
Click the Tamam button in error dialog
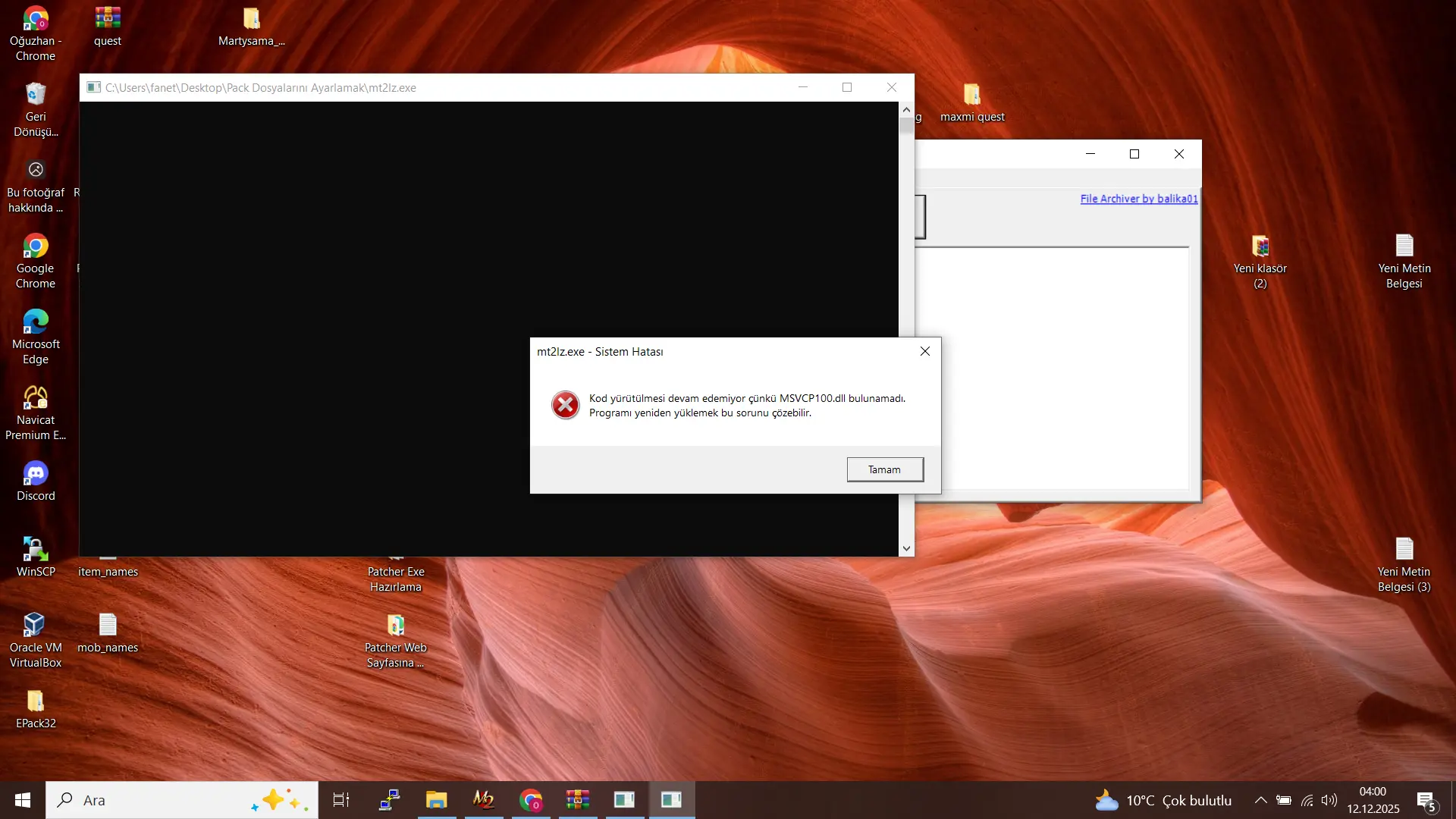(x=884, y=469)
